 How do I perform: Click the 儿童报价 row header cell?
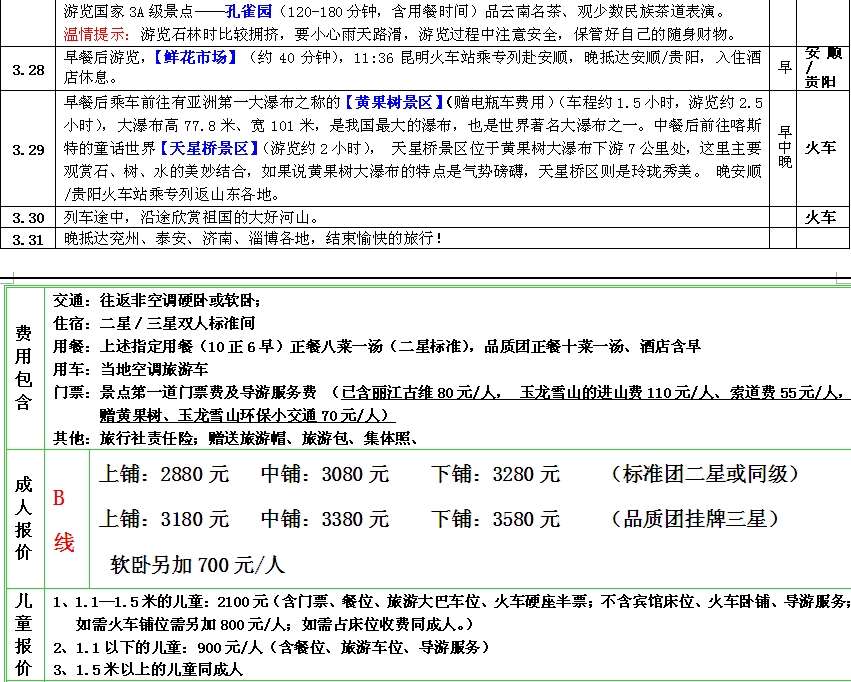[x=23, y=634]
